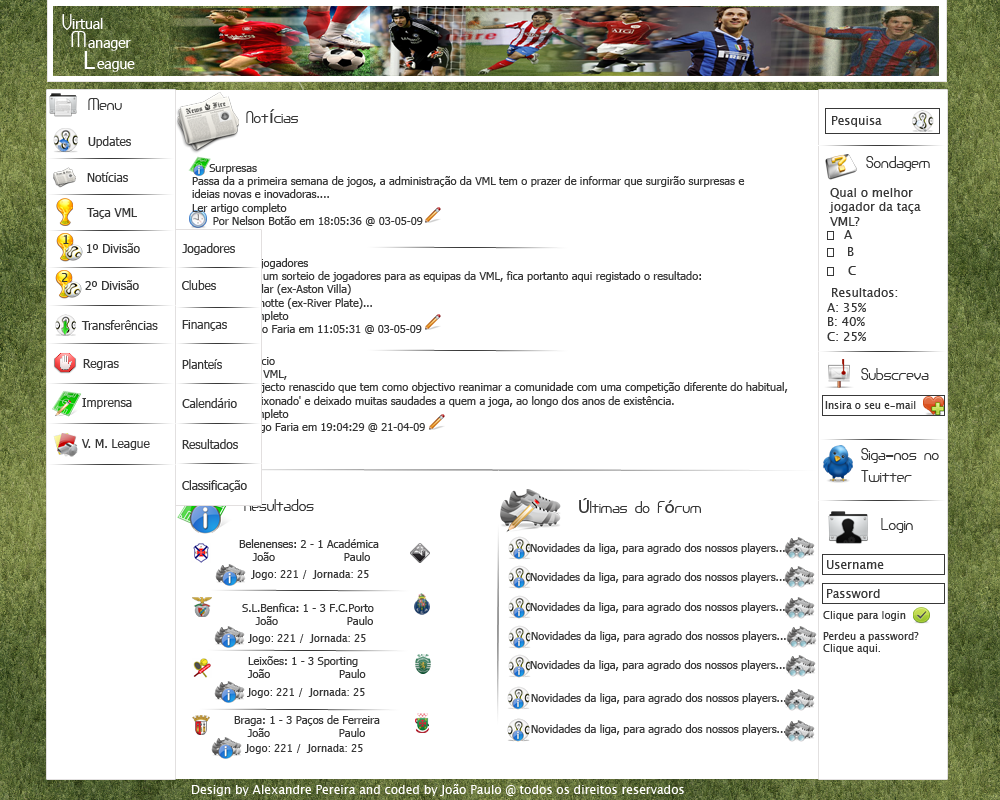
Task: Click the Sporting club crest
Action: click(x=422, y=664)
